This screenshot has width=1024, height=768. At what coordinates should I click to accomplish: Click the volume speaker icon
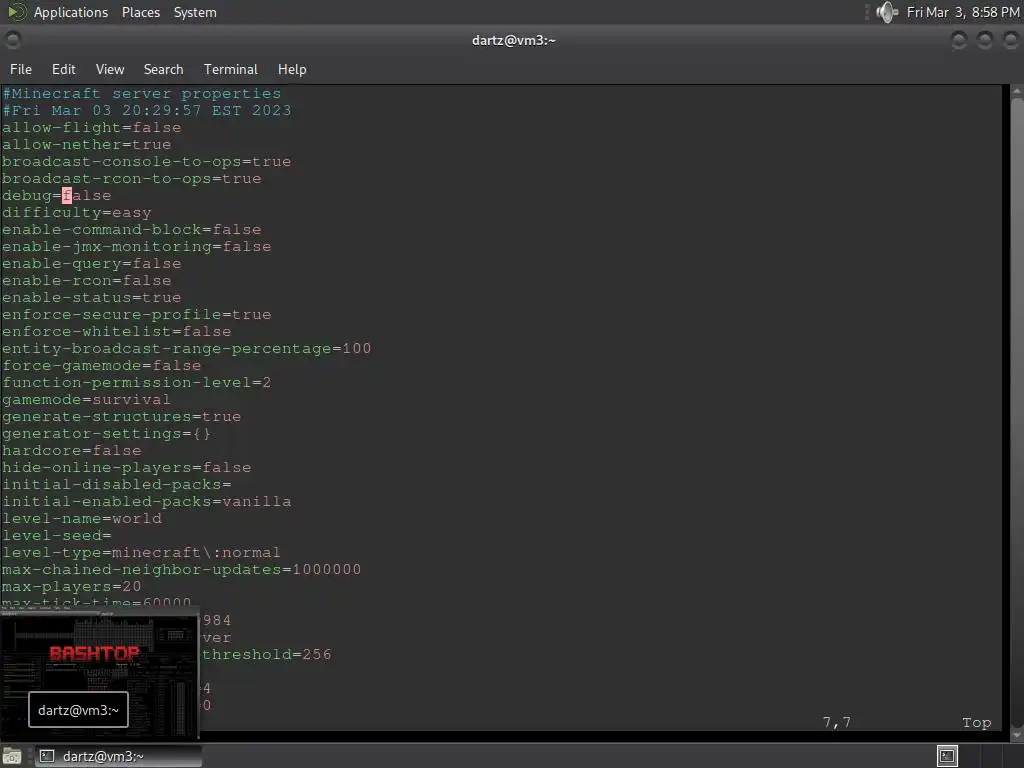click(886, 12)
